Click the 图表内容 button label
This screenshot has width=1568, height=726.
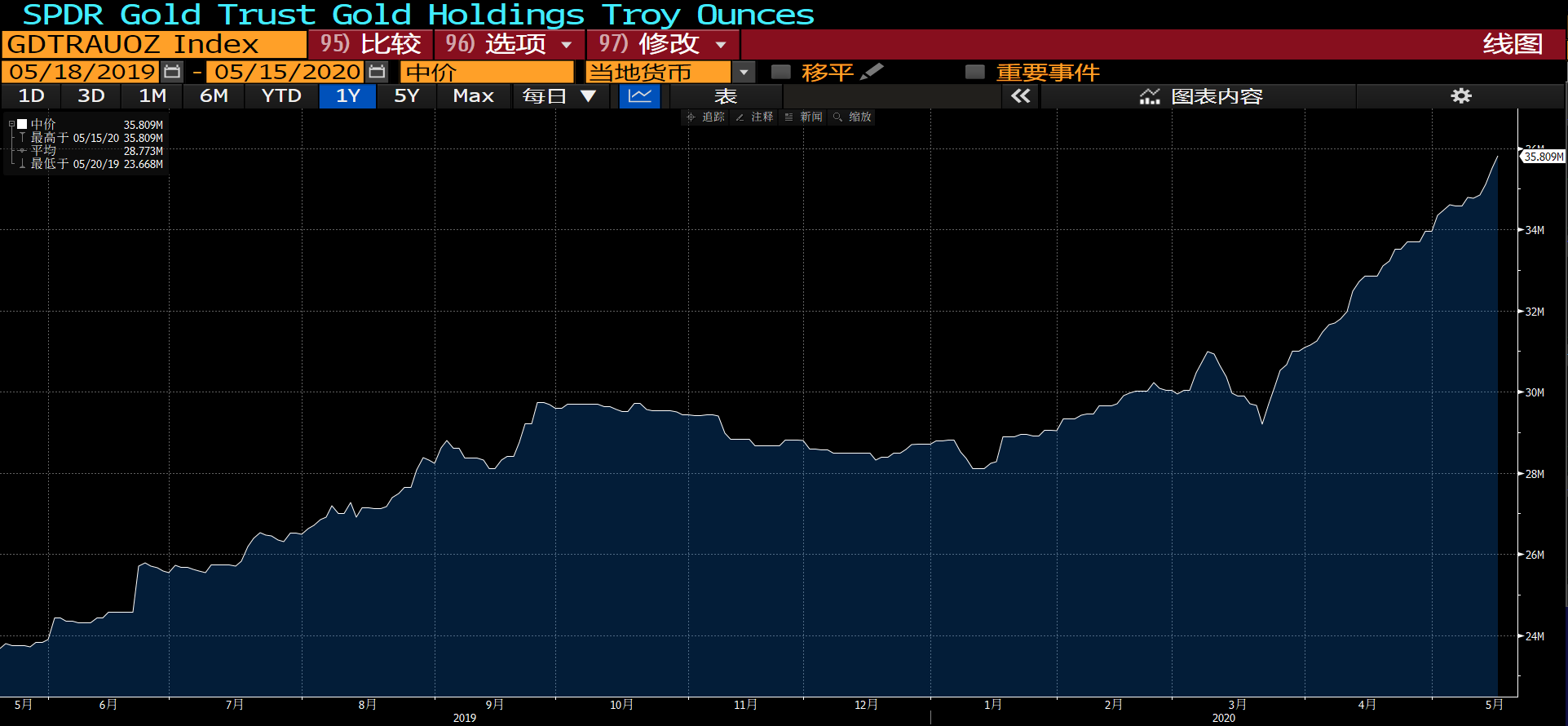click(x=1217, y=96)
